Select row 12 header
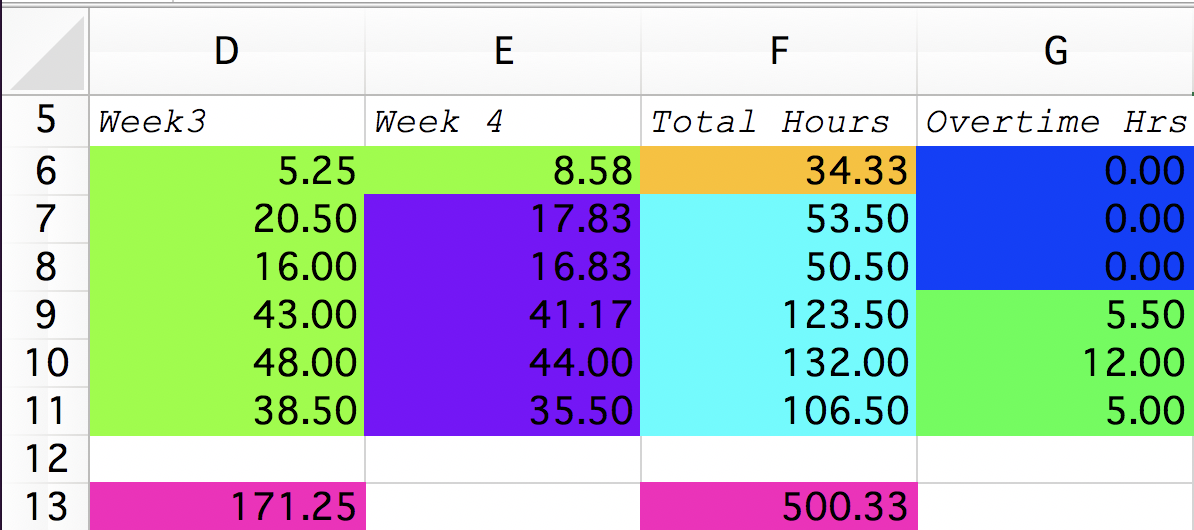This screenshot has width=1194, height=530. point(46,459)
